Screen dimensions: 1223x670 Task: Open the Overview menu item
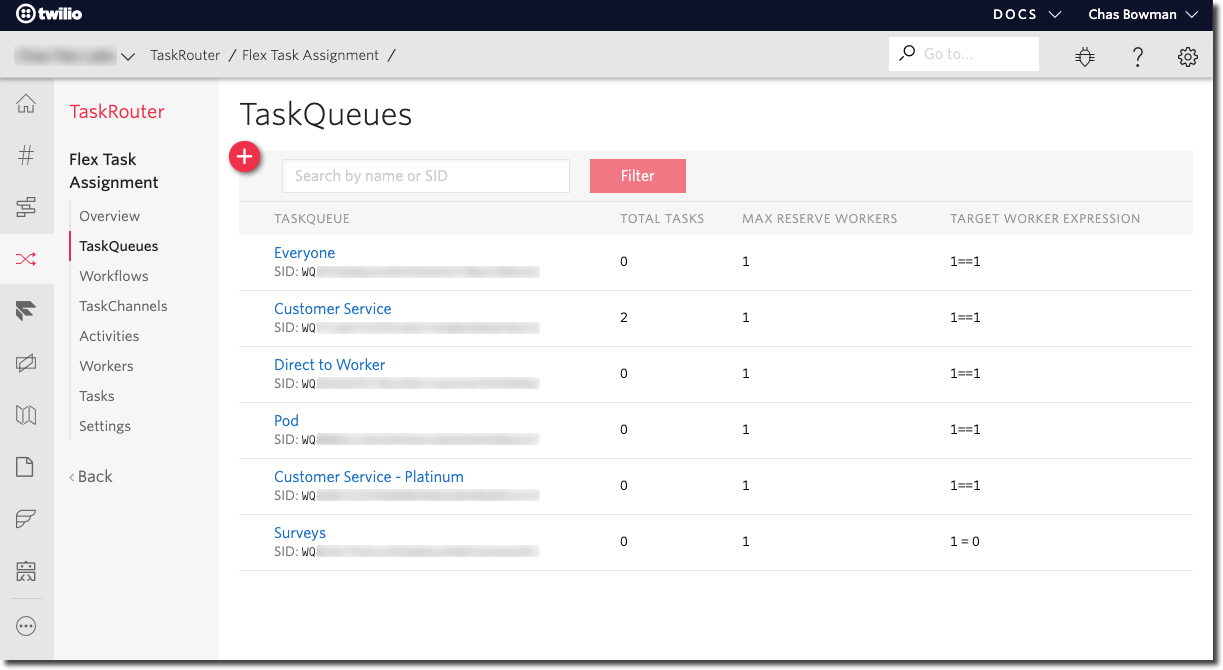click(x=110, y=216)
